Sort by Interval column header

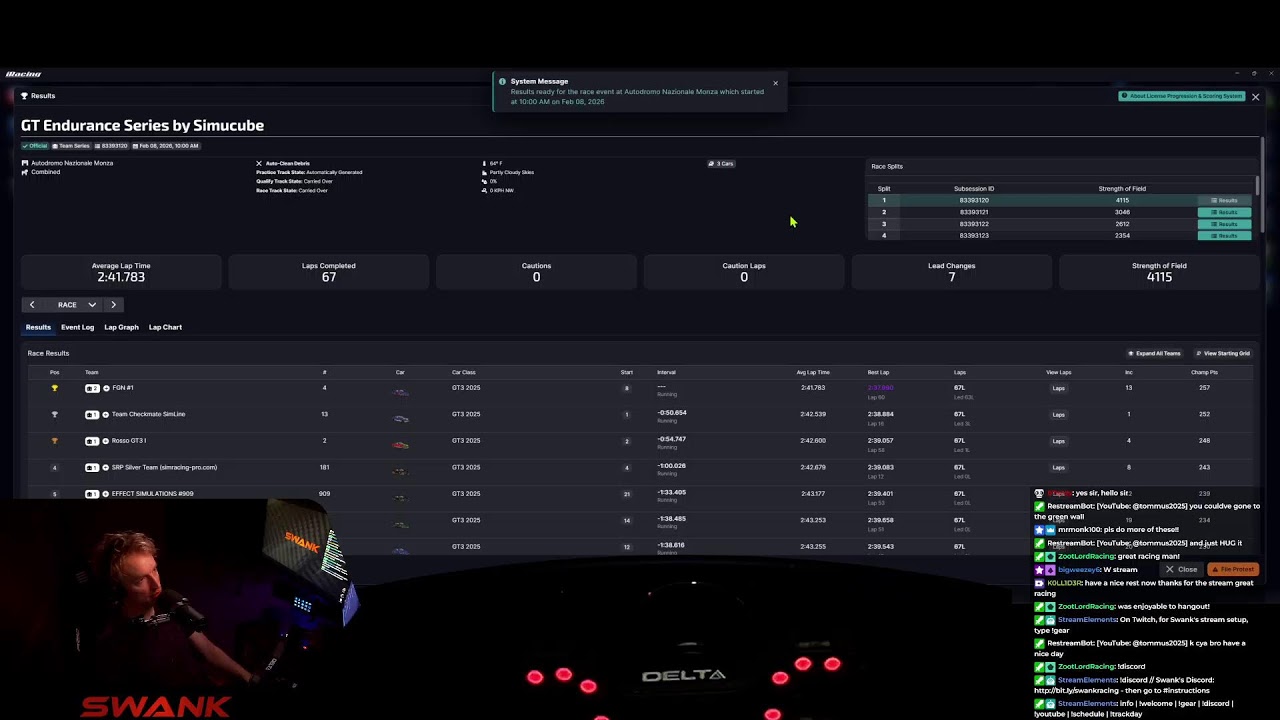666,373
